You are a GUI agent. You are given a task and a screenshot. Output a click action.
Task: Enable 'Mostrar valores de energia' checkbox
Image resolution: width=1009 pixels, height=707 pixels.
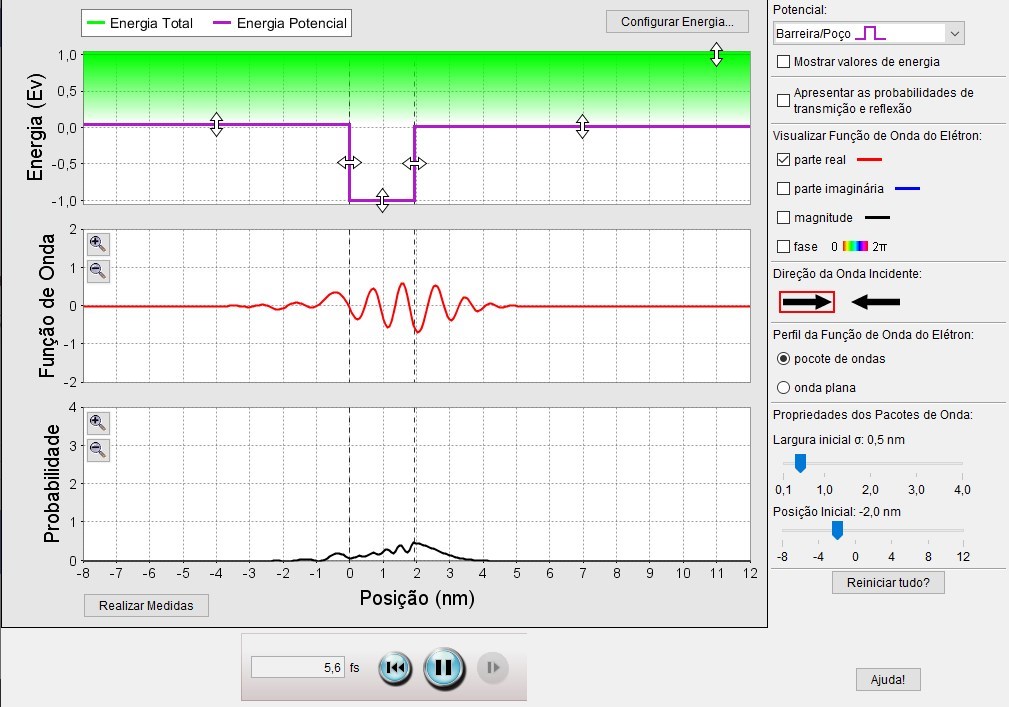click(783, 62)
